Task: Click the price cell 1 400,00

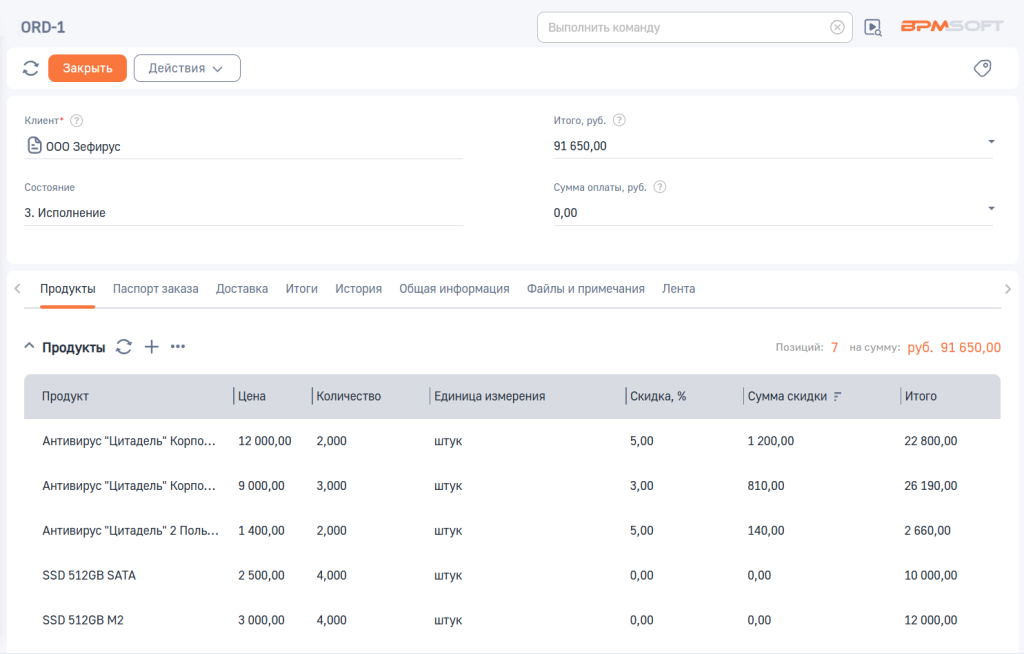Action: click(261, 531)
